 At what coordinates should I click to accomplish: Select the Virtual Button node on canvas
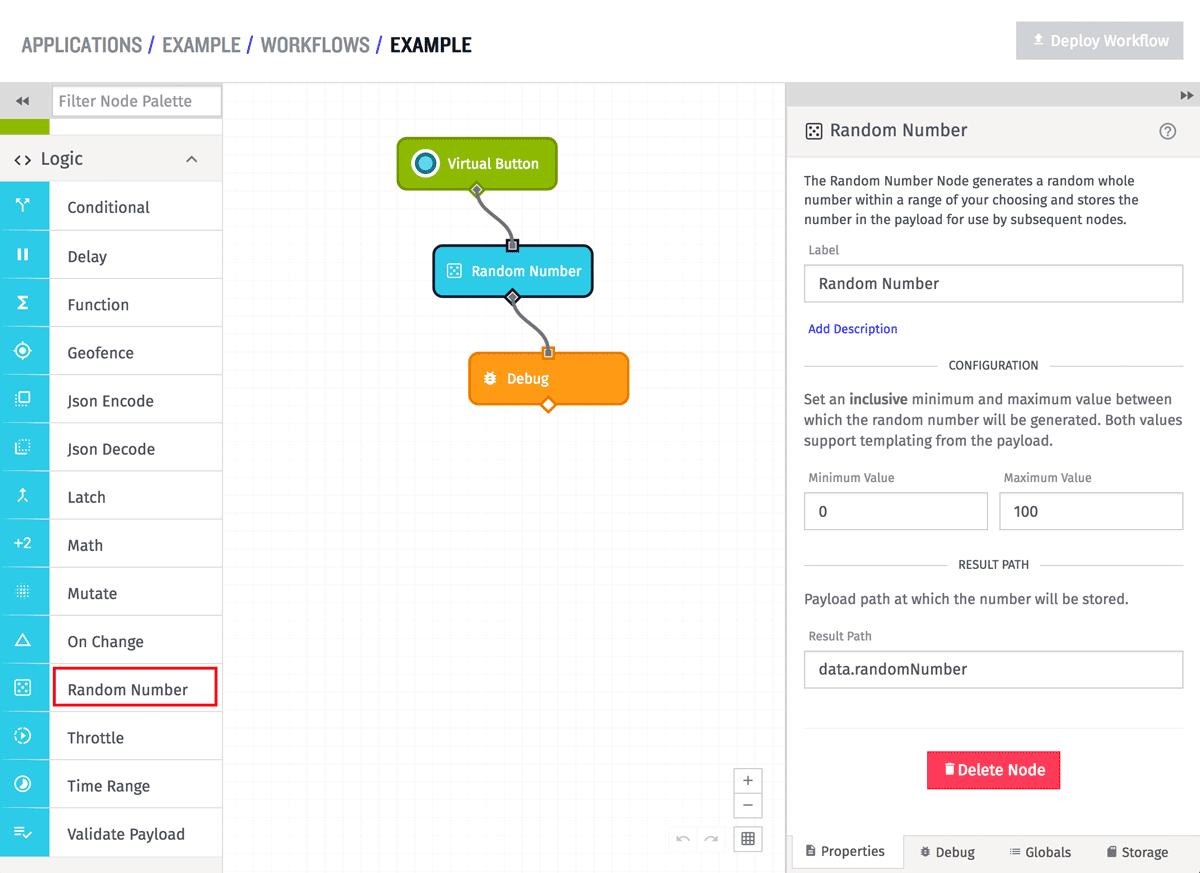477,163
